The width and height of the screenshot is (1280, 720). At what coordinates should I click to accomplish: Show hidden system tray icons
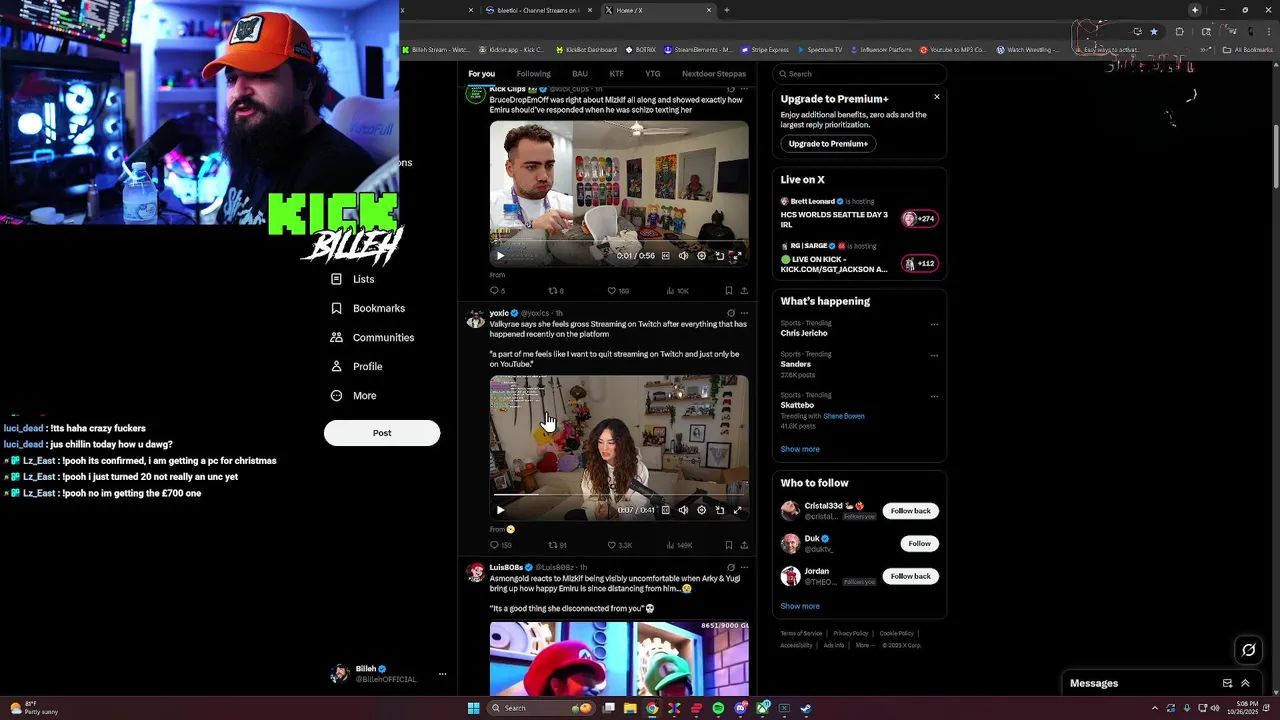coord(1154,708)
